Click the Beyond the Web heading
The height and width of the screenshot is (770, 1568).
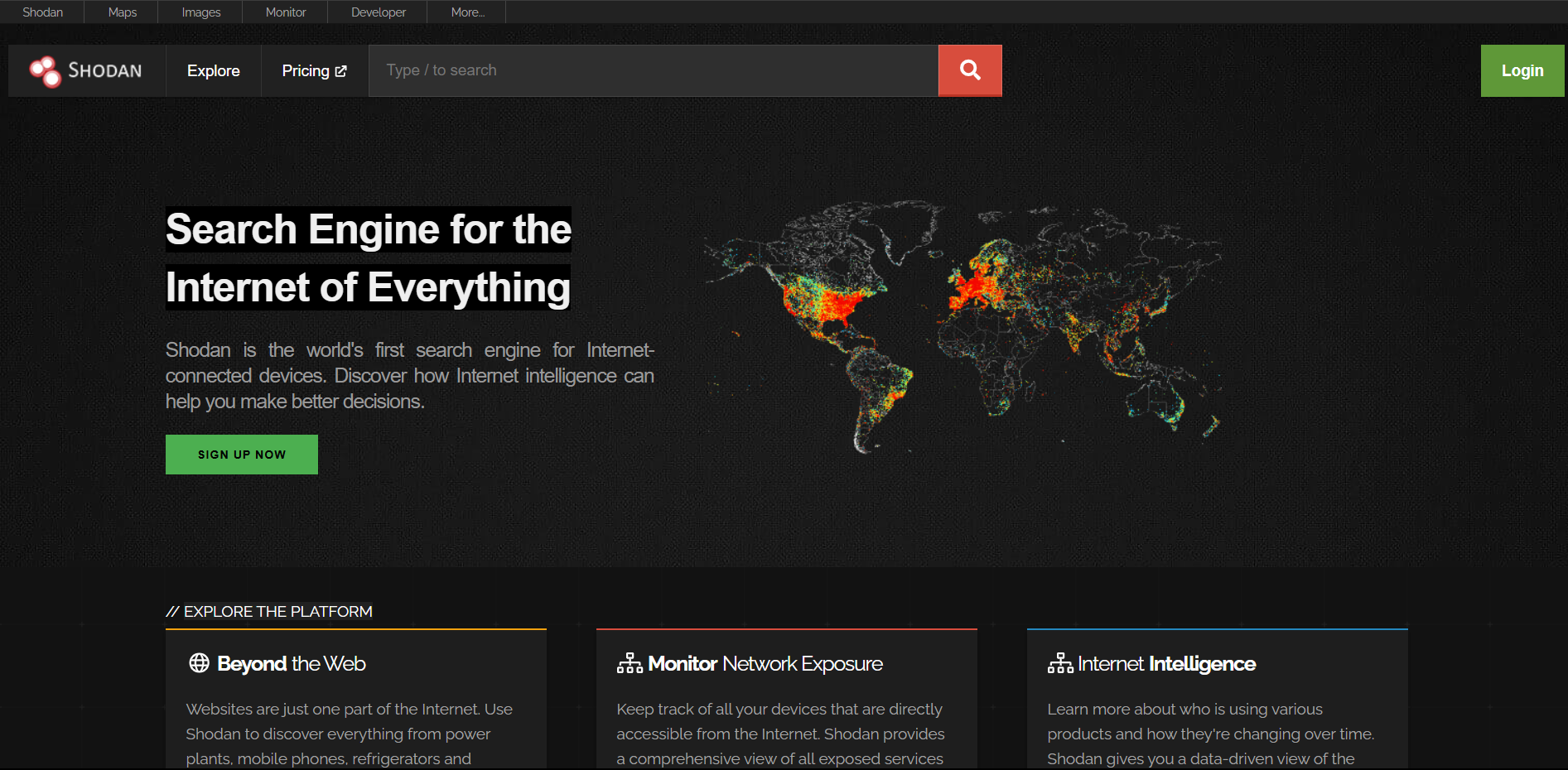pyautogui.click(x=291, y=663)
